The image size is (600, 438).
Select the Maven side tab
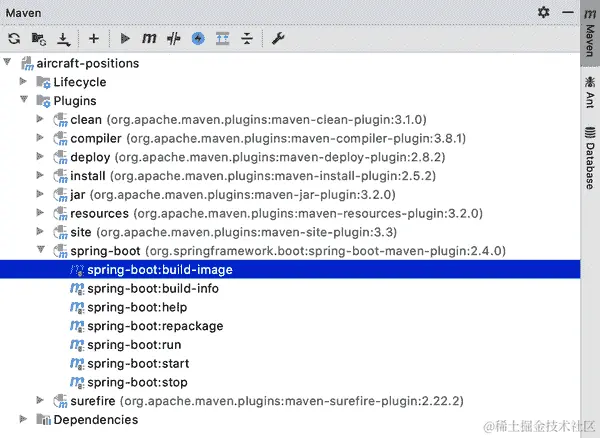pos(590,34)
